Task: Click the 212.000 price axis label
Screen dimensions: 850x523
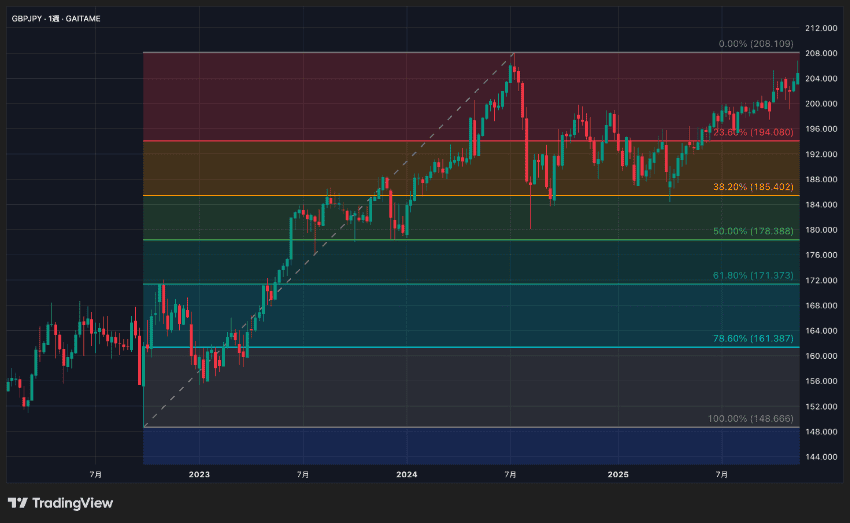Action: point(821,28)
